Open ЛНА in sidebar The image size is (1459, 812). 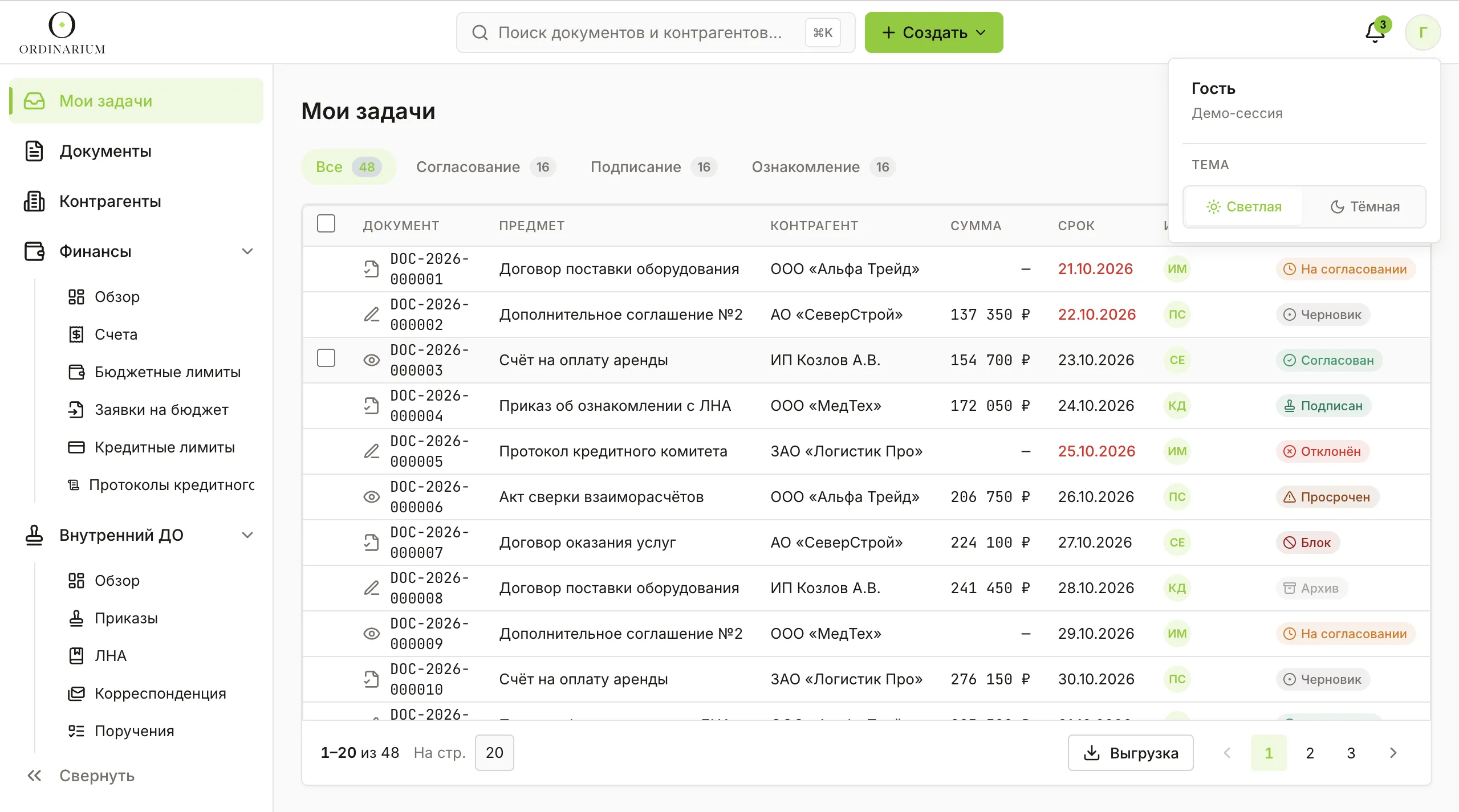97,656
